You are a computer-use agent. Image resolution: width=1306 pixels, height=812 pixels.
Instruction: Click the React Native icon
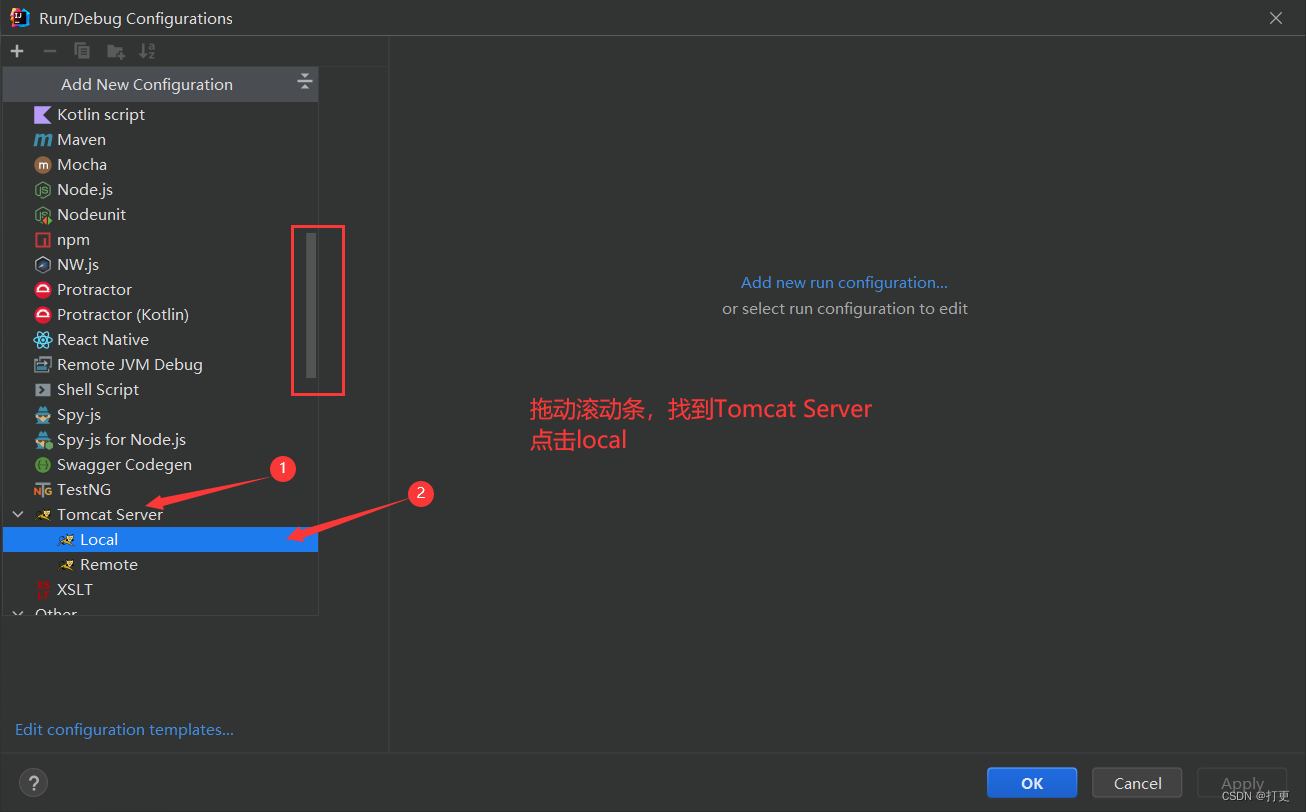(x=42, y=340)
